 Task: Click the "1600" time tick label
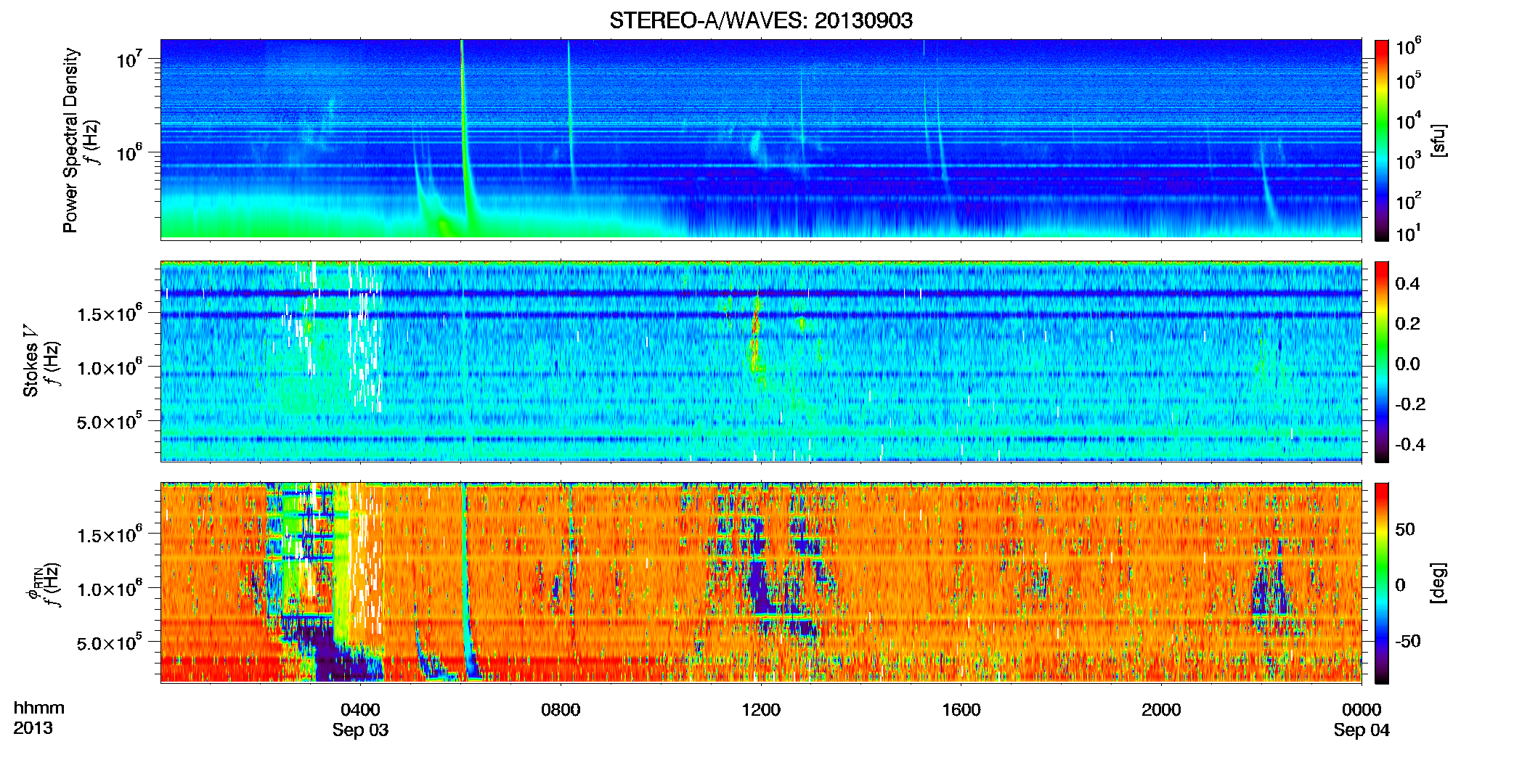click(961, 709)
